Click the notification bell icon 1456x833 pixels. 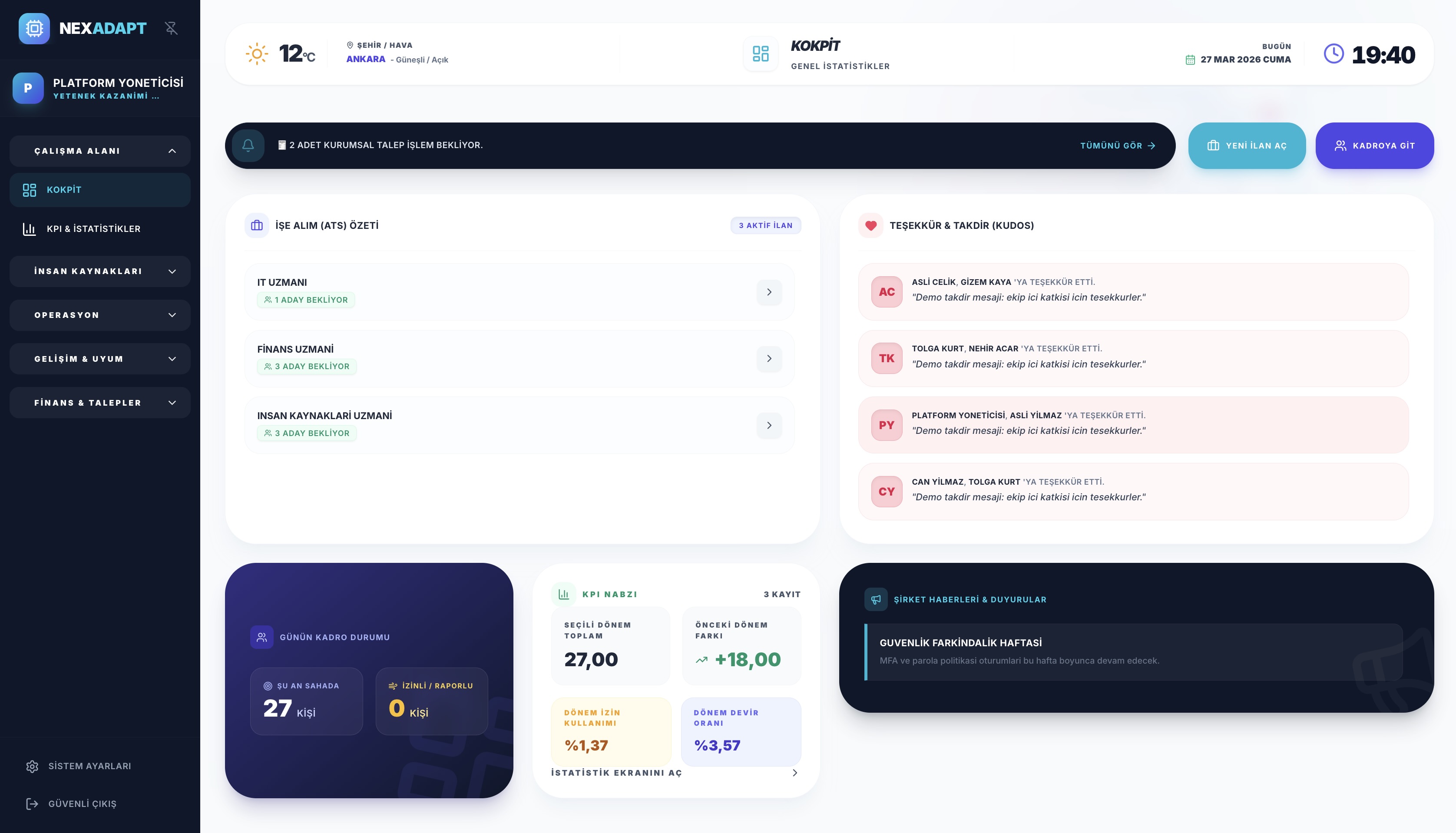pyautogui.click(x=248, y=145)
